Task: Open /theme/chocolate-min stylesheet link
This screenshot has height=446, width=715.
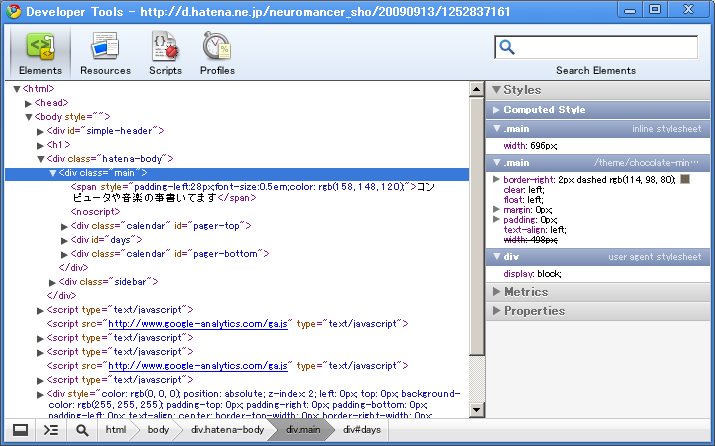Action: [646, 162]
